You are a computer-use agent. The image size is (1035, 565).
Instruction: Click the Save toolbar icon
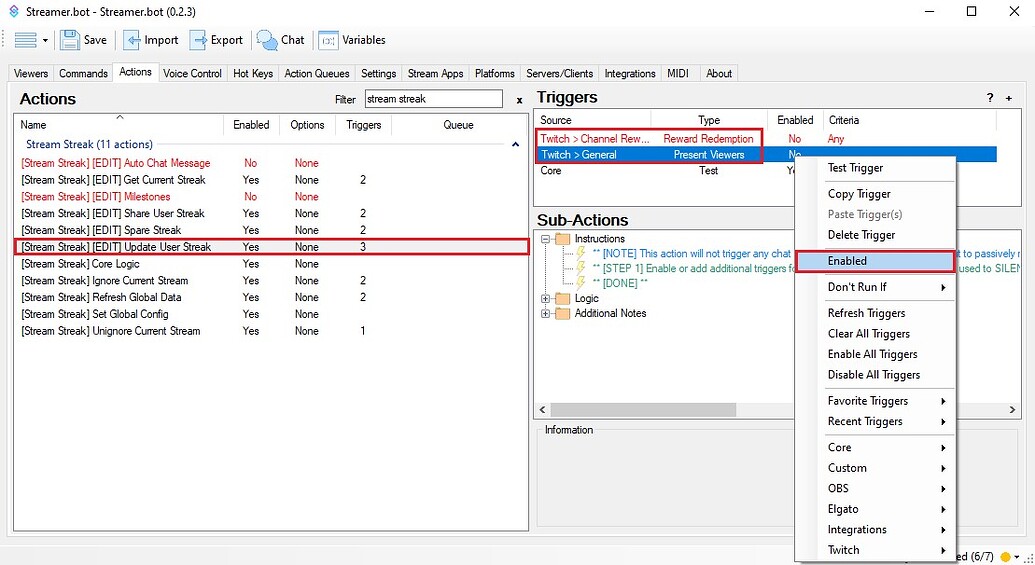(x=70, y=40)
